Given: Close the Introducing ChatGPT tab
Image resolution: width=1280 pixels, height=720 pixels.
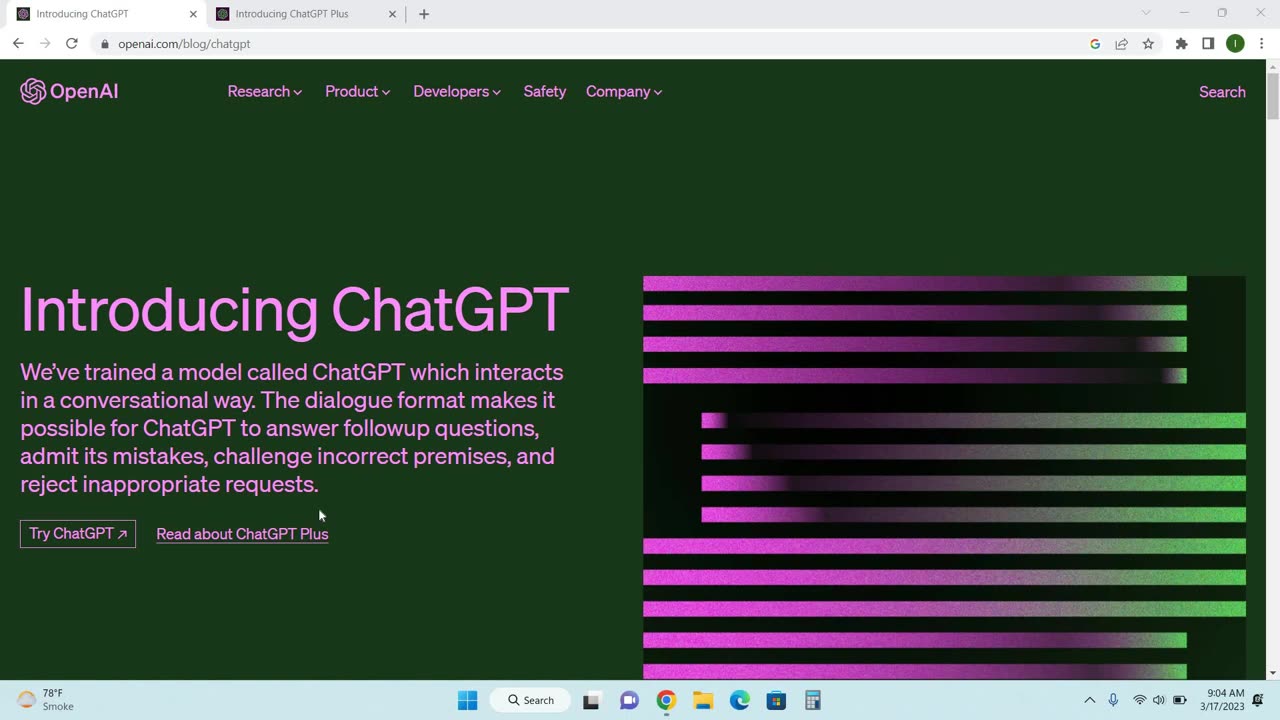Looking at the screenshot, I should tap(193, 14).
